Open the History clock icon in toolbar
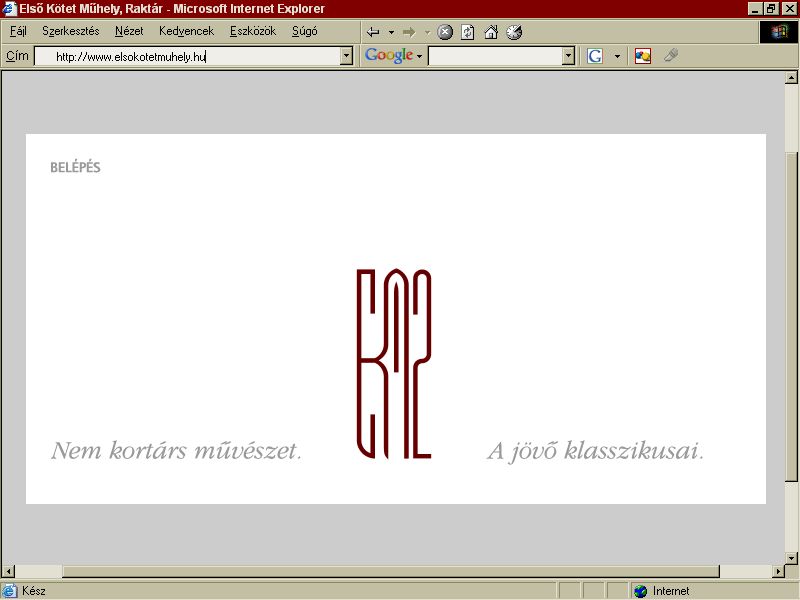Viewport: 800px width, 600px height. 514,32
